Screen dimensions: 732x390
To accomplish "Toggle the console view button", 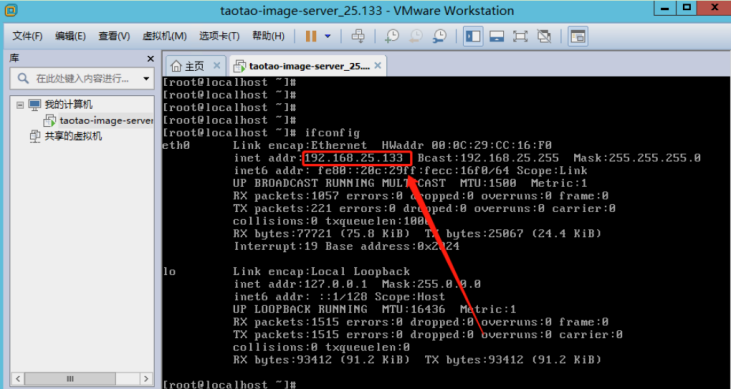I will coord(578,36).
